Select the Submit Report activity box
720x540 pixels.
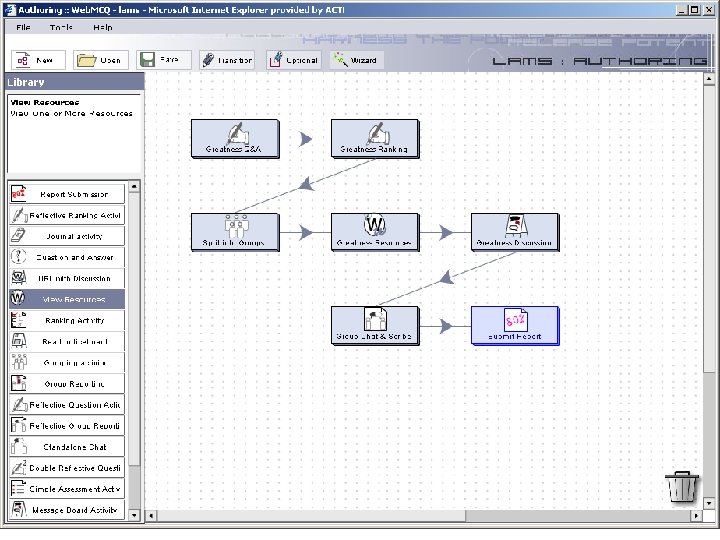pyautogui.click(x=515, y=326)
